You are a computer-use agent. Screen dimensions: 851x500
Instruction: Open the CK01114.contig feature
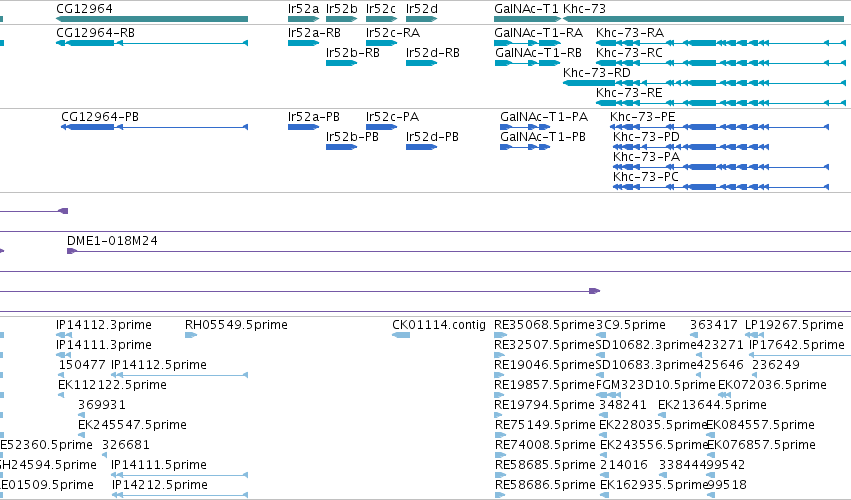(439, 325)
